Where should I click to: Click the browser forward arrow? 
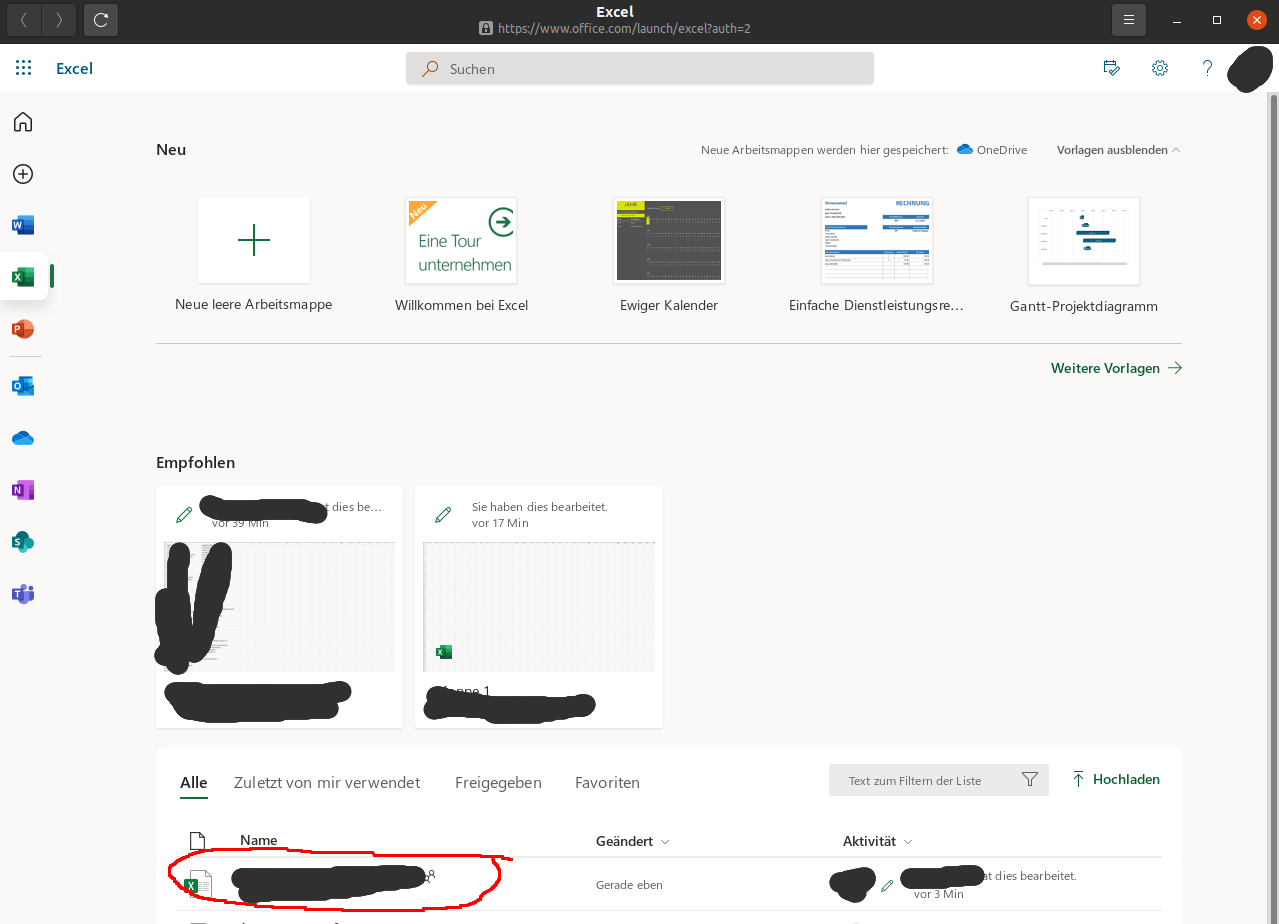[x=59, y=19]
